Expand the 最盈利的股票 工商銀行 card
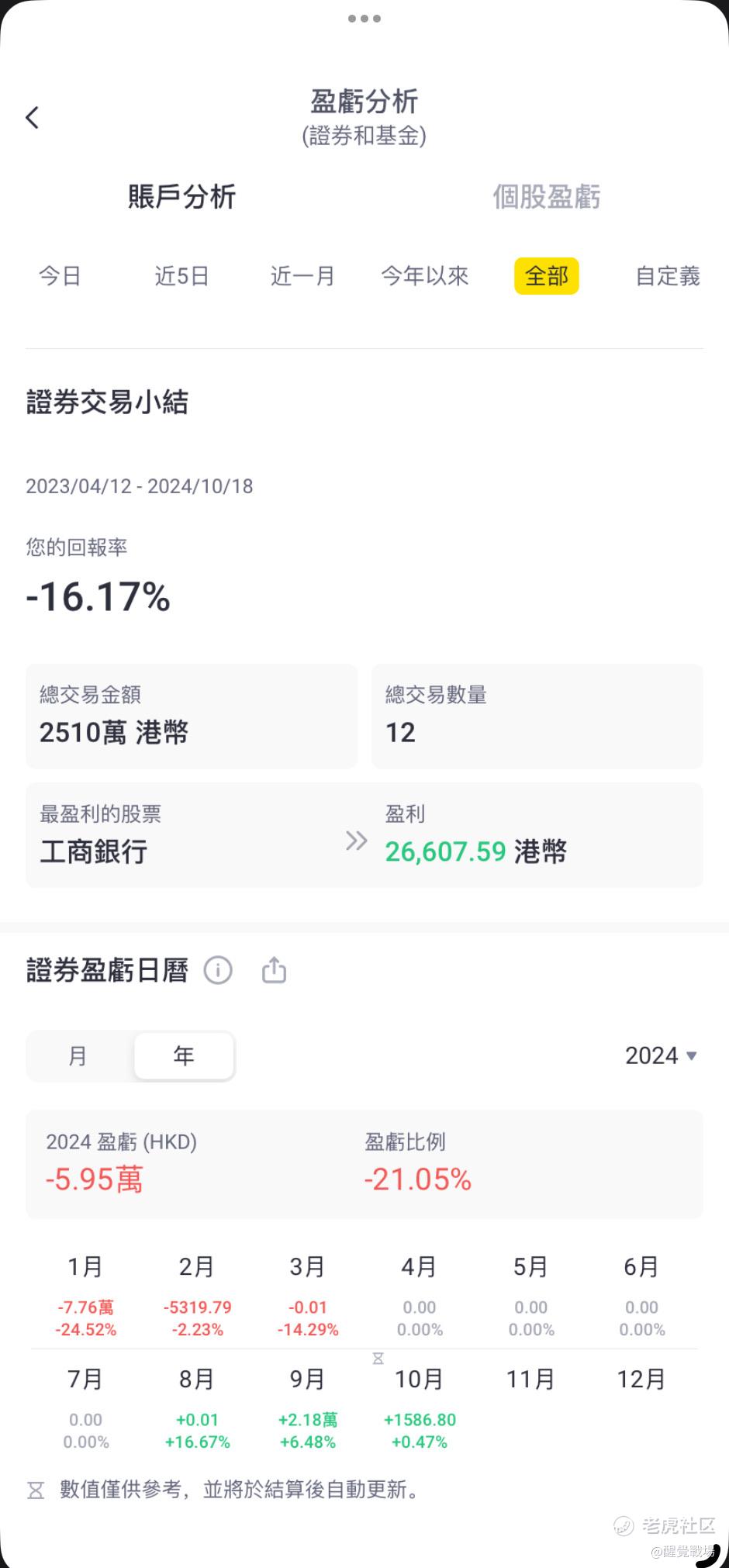 [x=364, y=835]
